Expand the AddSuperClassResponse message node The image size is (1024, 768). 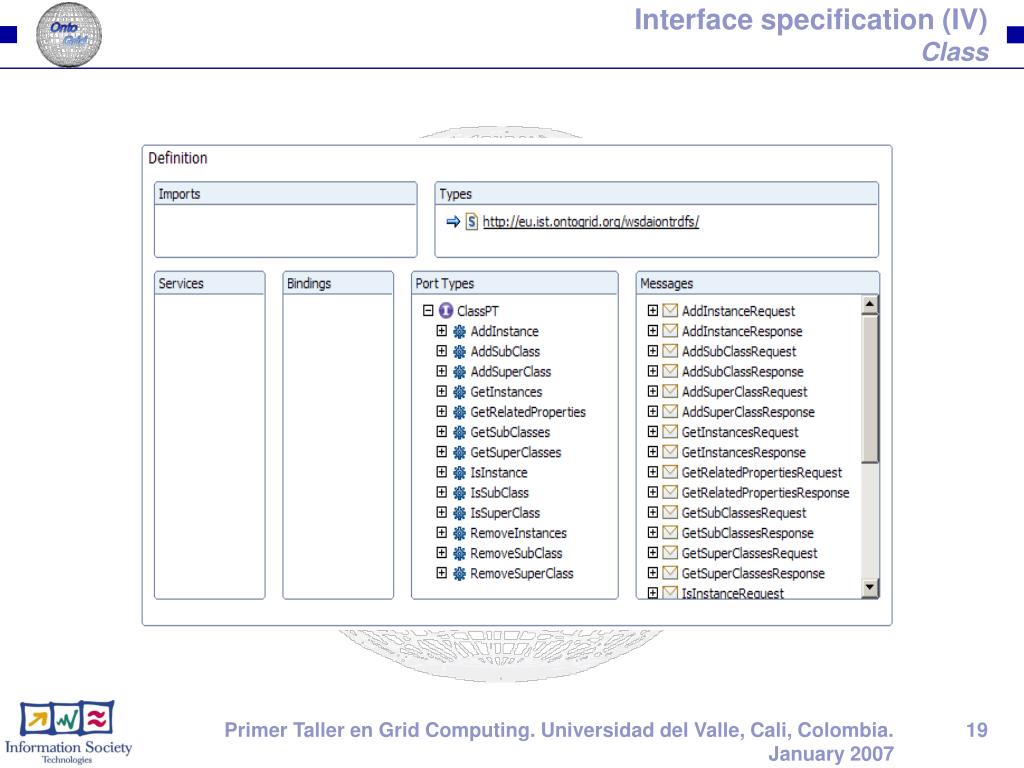point(652,411)
